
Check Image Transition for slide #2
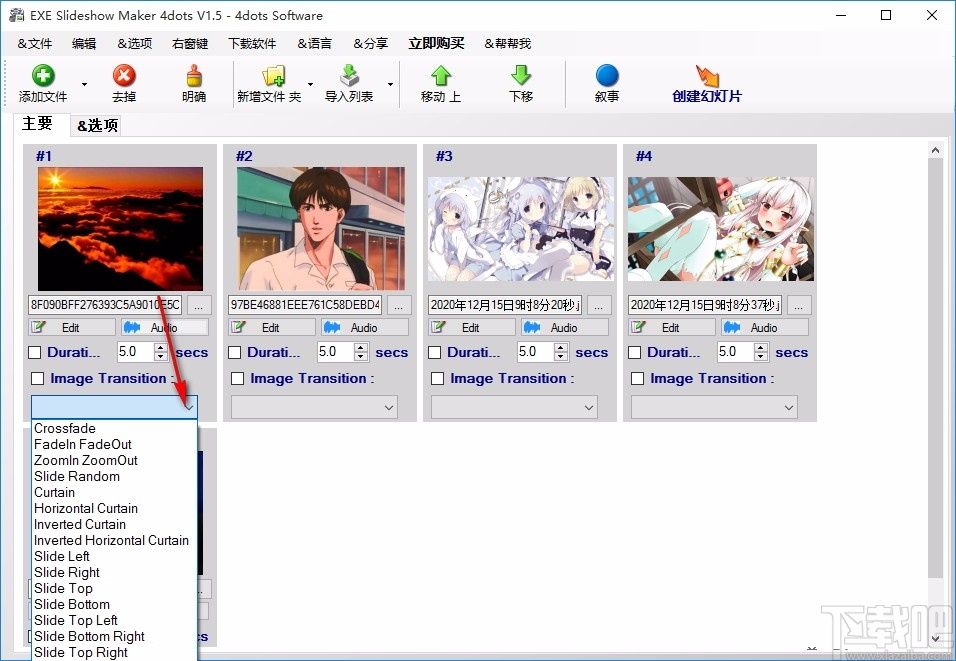tap(237, 378)
